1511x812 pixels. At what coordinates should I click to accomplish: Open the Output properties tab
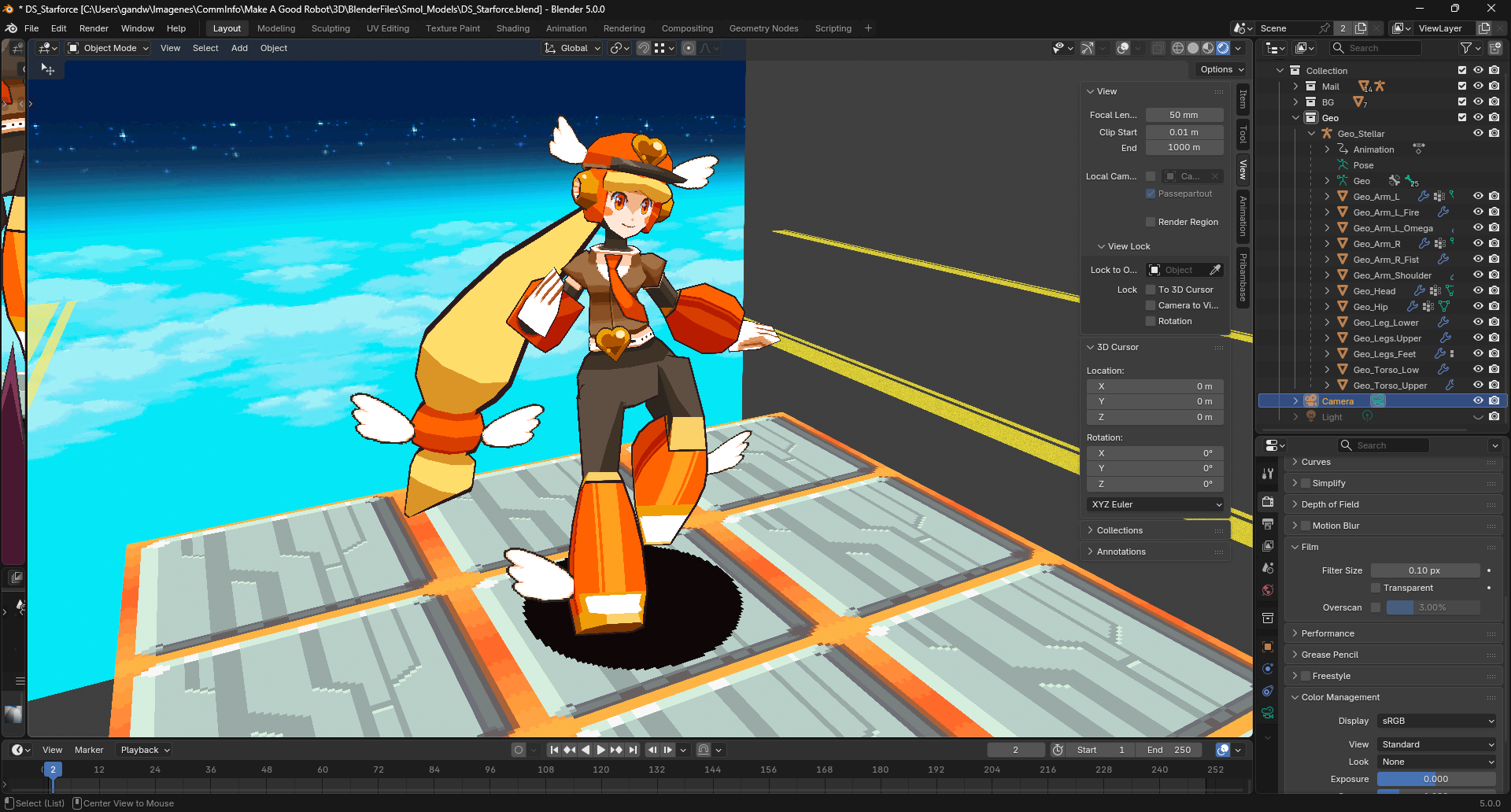coord(1268,524)
